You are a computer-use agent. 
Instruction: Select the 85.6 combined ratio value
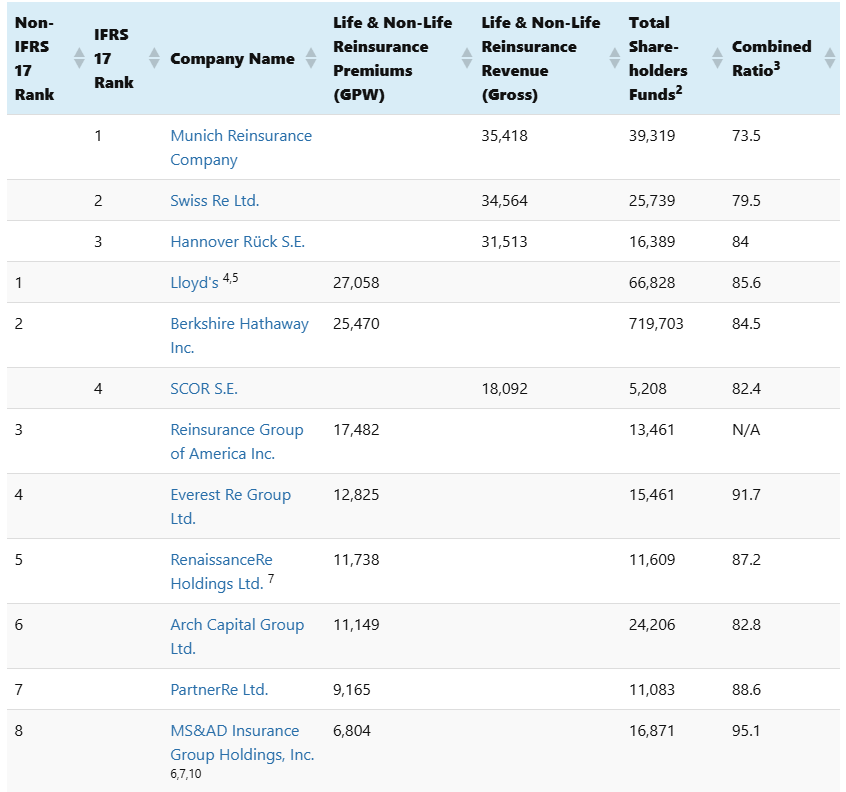746,283
